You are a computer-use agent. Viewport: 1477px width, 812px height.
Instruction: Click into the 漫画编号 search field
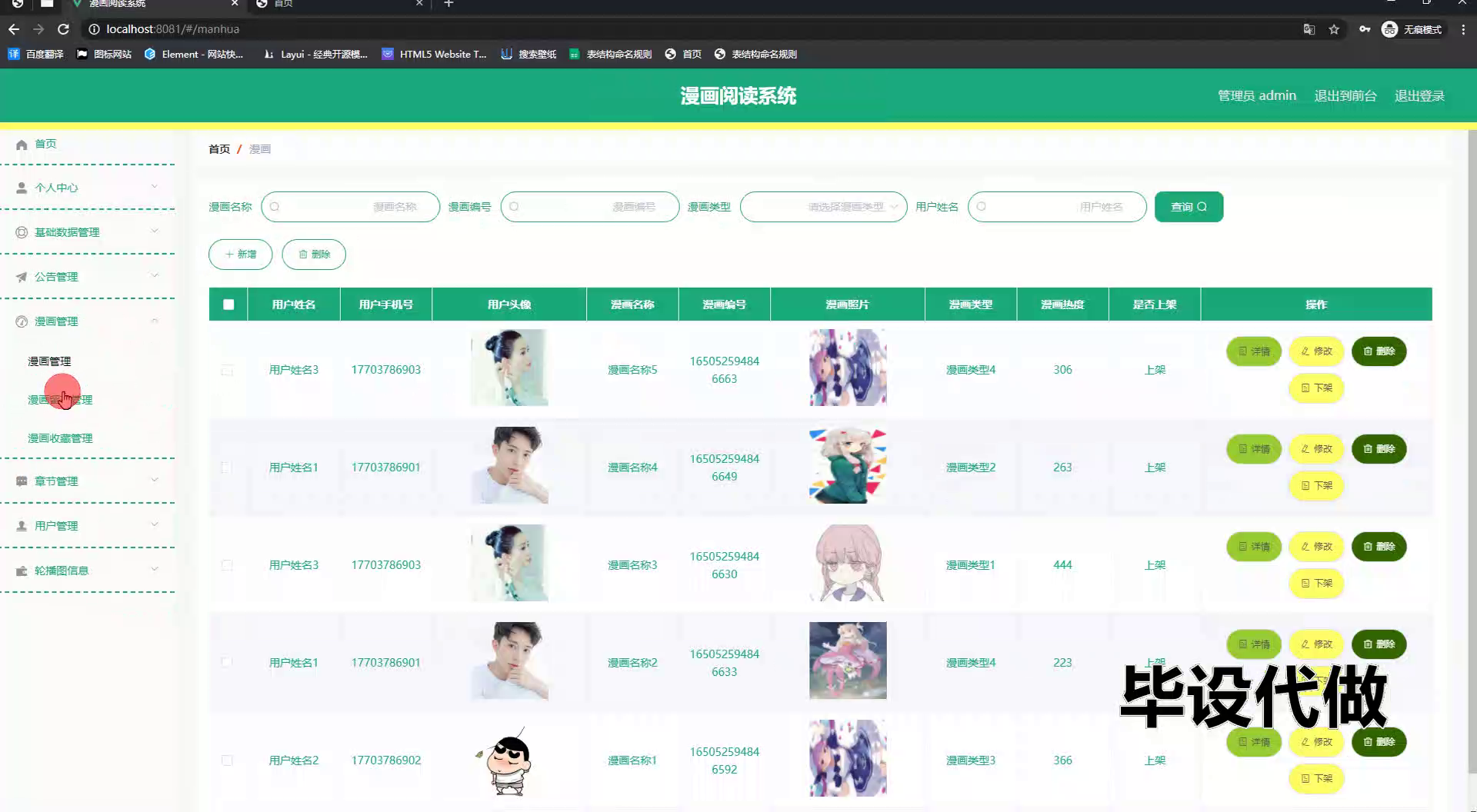click(x=589, y=207)
